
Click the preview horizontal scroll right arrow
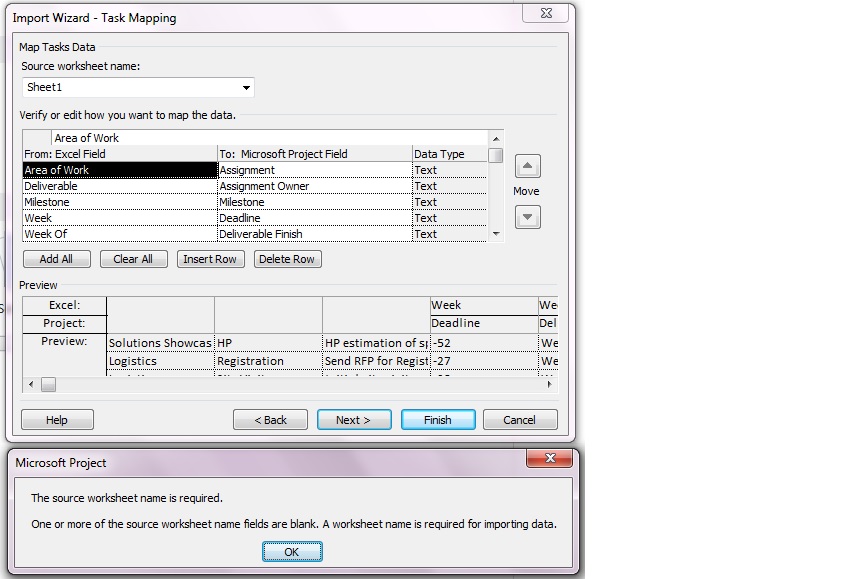click(x=549, y=385)
